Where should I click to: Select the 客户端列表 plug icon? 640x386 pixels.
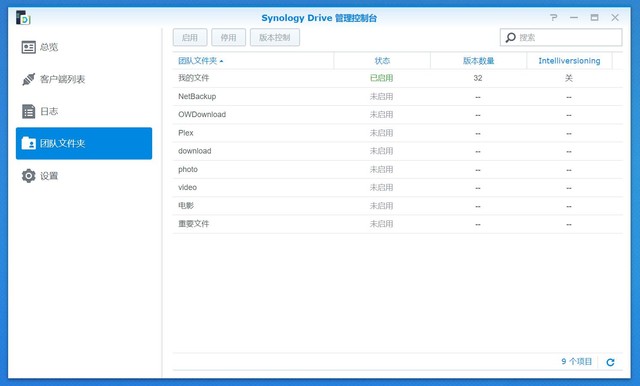coord(29,79)
